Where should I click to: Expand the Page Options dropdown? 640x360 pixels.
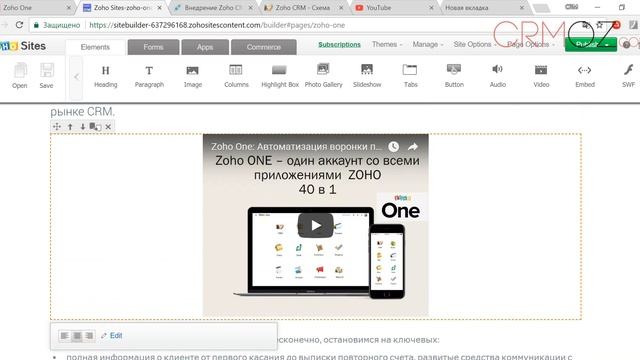[x=531, y=44]
